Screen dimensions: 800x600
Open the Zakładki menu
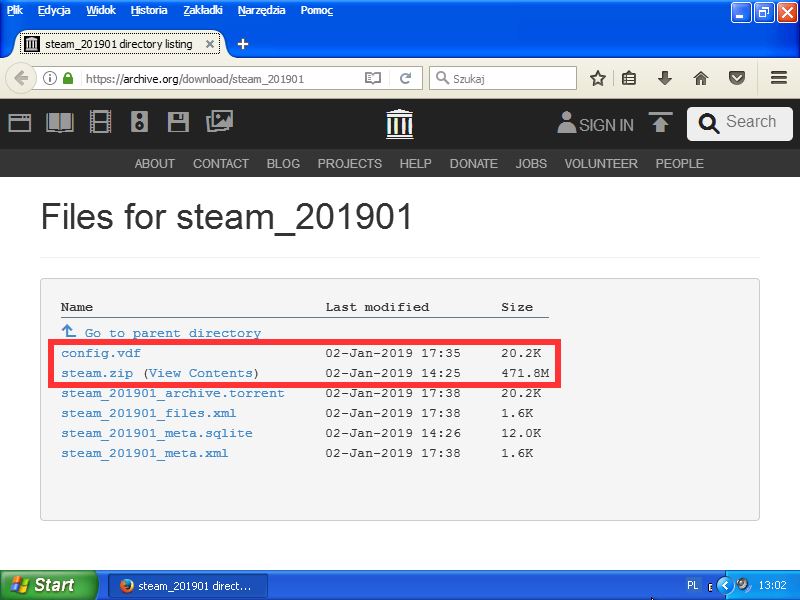point(203,10)
